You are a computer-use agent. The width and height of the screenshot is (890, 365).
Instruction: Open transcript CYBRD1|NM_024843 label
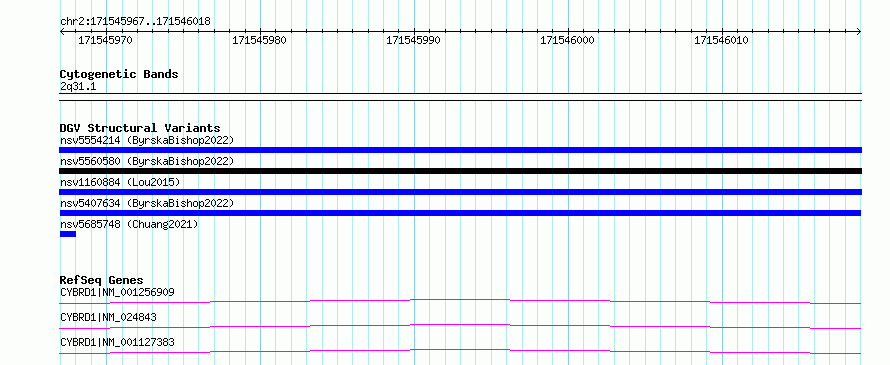108,318
